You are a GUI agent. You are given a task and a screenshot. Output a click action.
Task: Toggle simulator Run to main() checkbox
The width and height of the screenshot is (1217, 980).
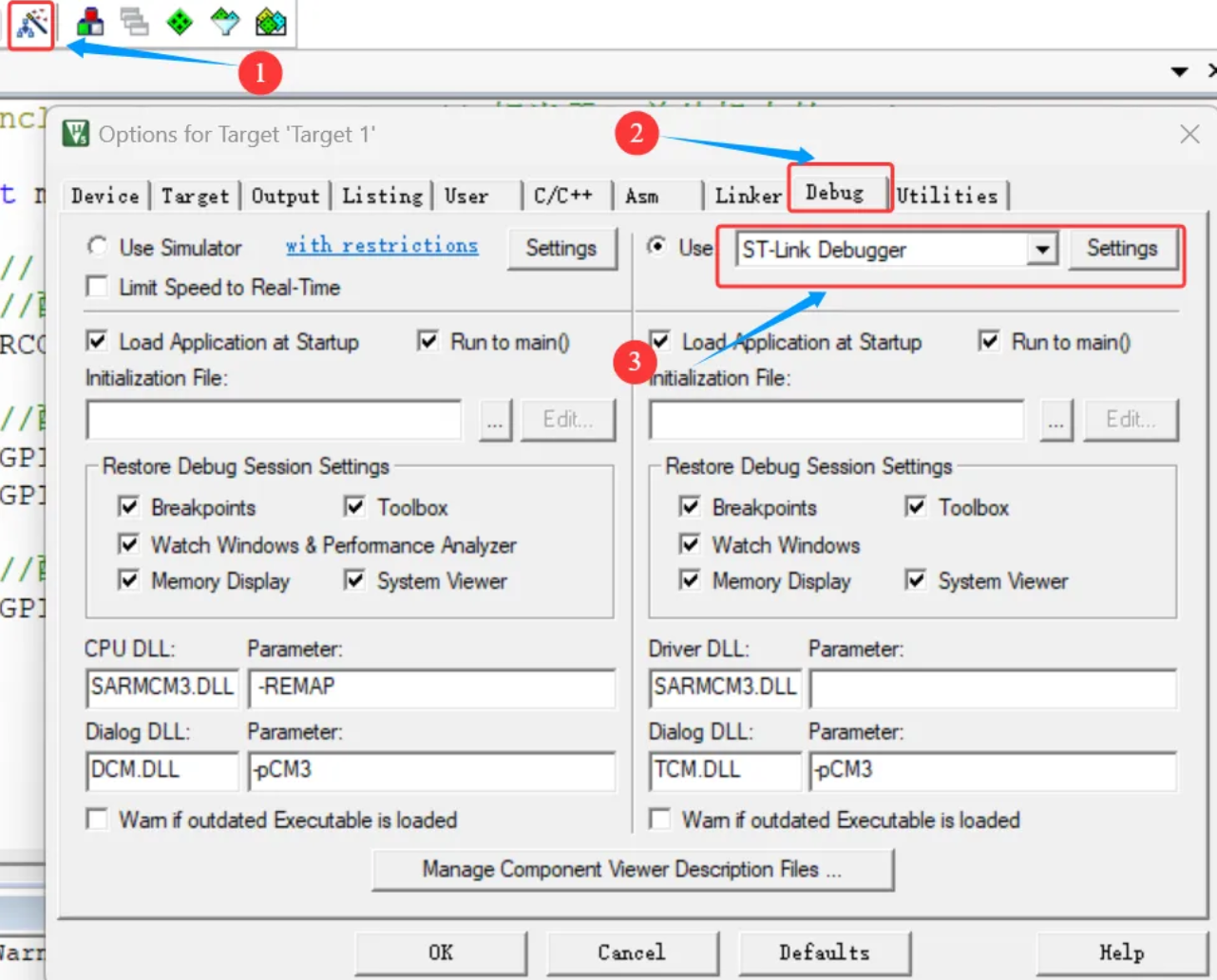click(428, 341)
